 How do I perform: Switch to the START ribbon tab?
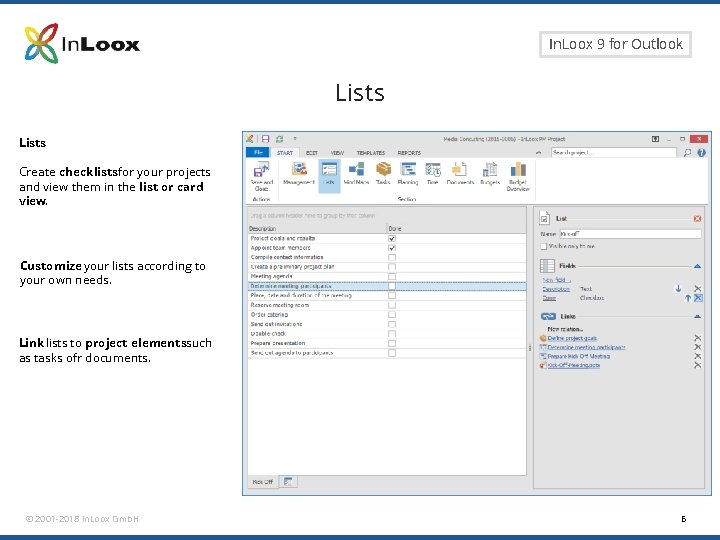285,153
